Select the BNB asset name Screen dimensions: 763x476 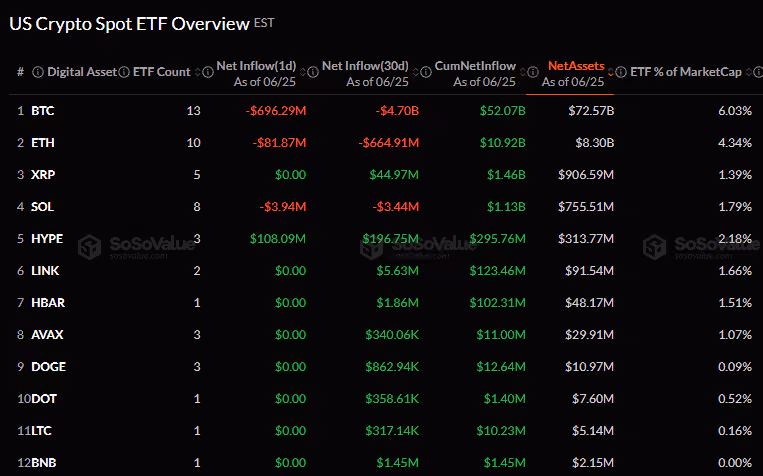[x=44, y=463]
